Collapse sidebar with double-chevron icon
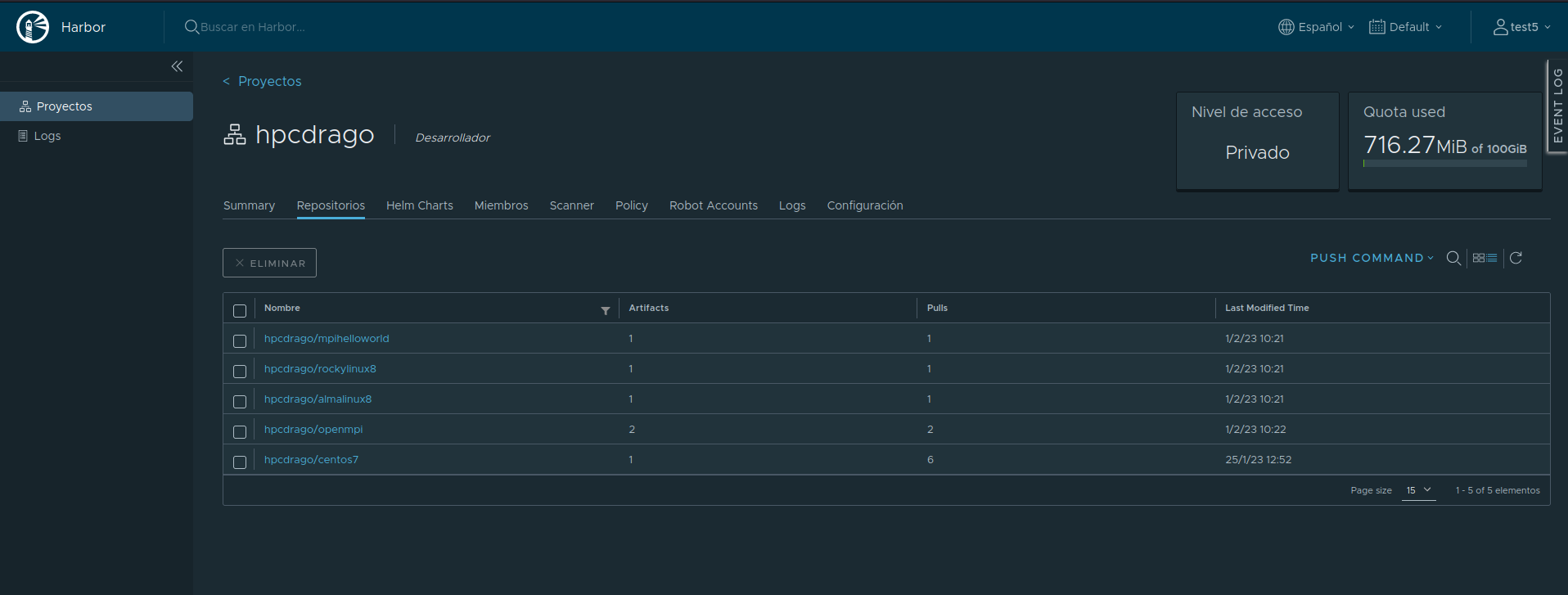 177,66
